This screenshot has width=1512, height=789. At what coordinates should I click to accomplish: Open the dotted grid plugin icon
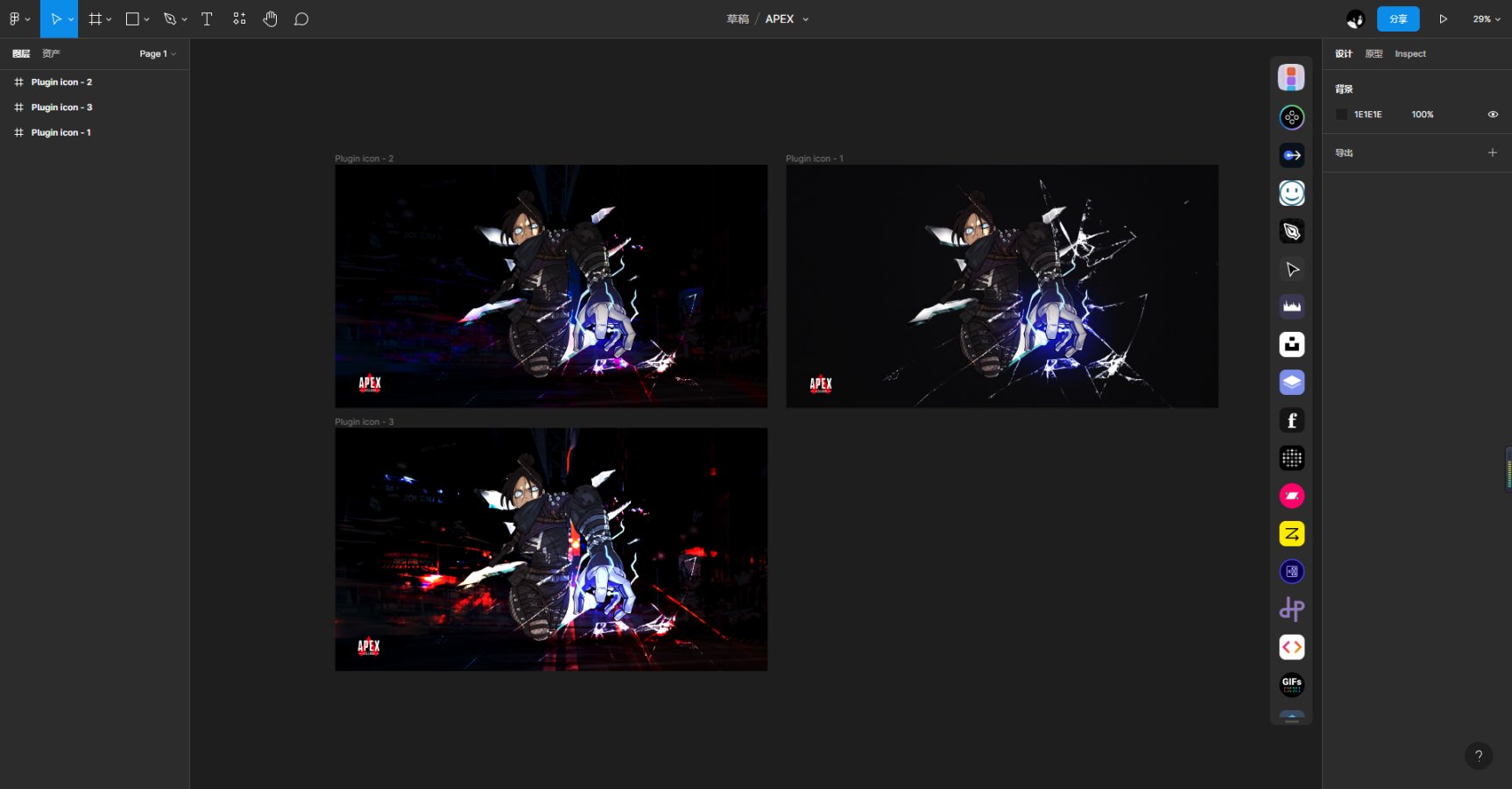pos(1291,458)
